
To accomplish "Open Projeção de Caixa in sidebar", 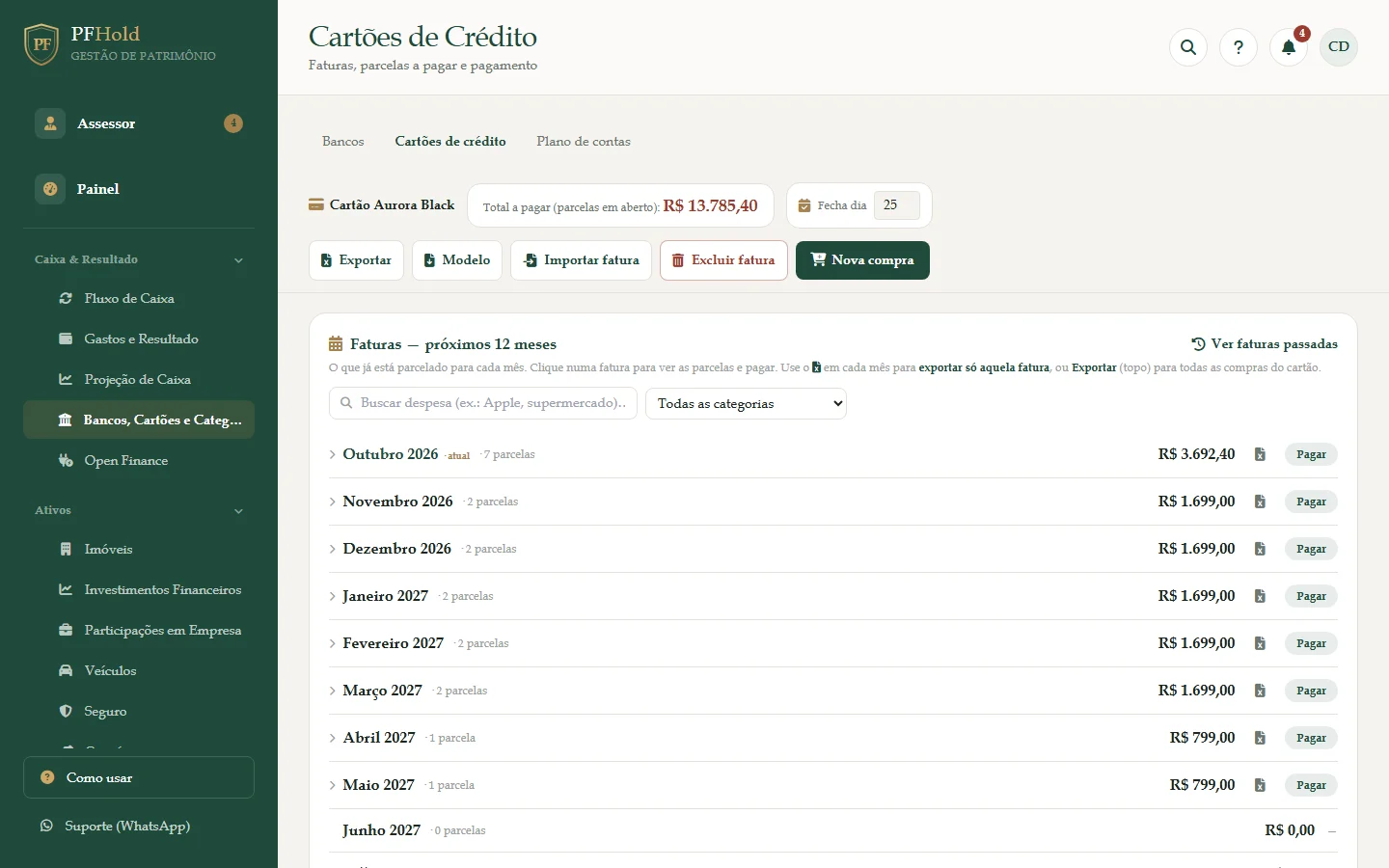I will click(x=139, y=380).
